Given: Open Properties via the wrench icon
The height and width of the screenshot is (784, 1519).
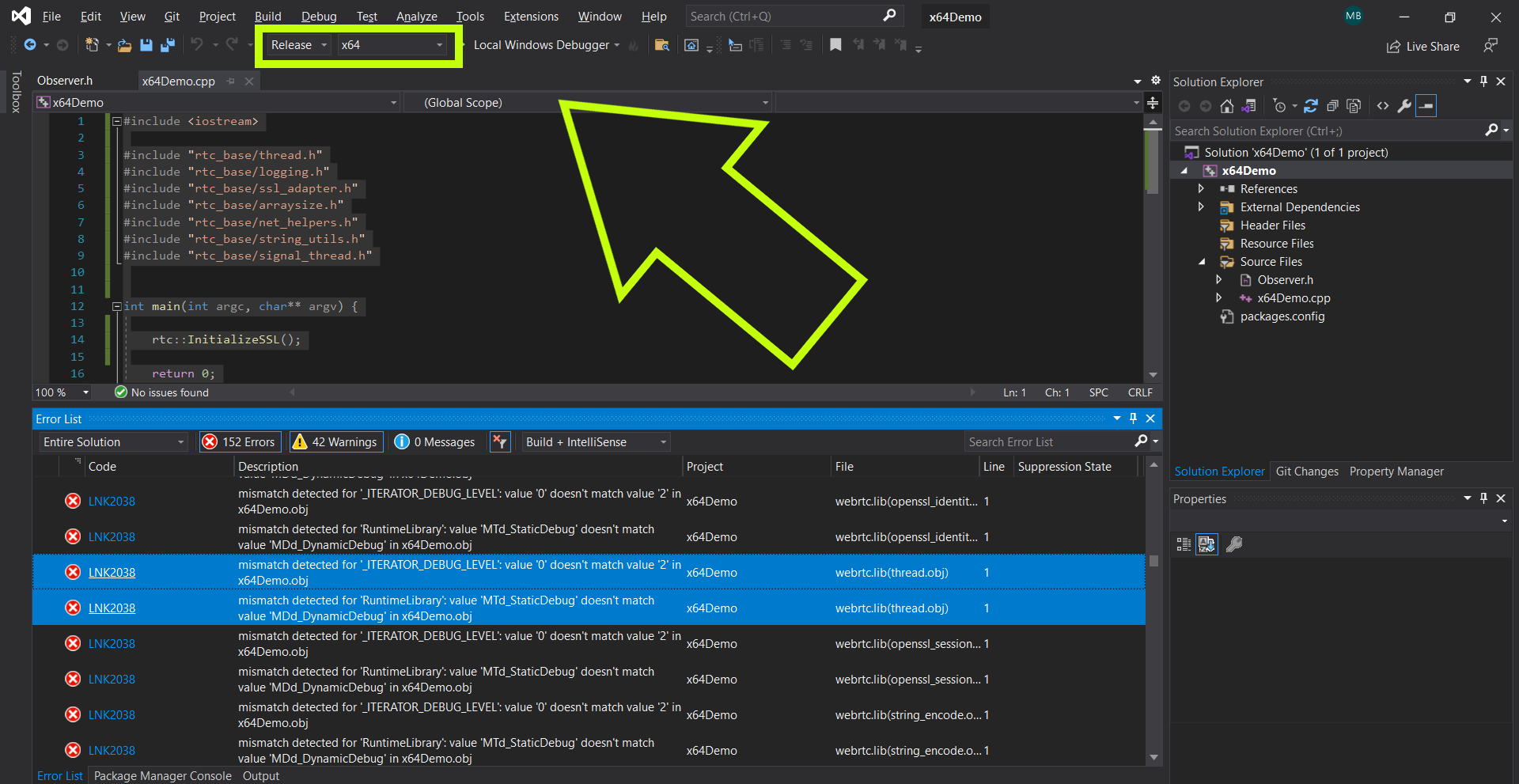Looking at the screenshot, I should [1404, 106].
